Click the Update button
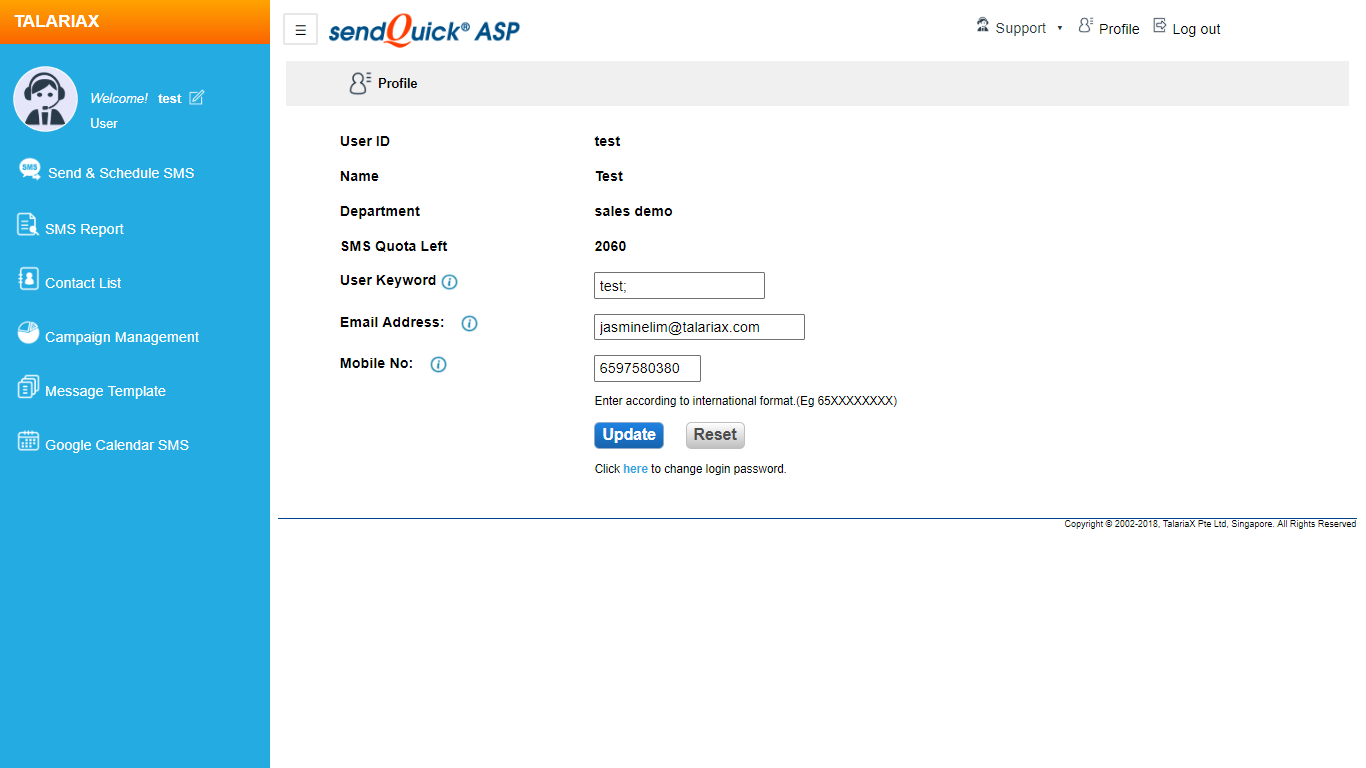 (x=629, y=435)
